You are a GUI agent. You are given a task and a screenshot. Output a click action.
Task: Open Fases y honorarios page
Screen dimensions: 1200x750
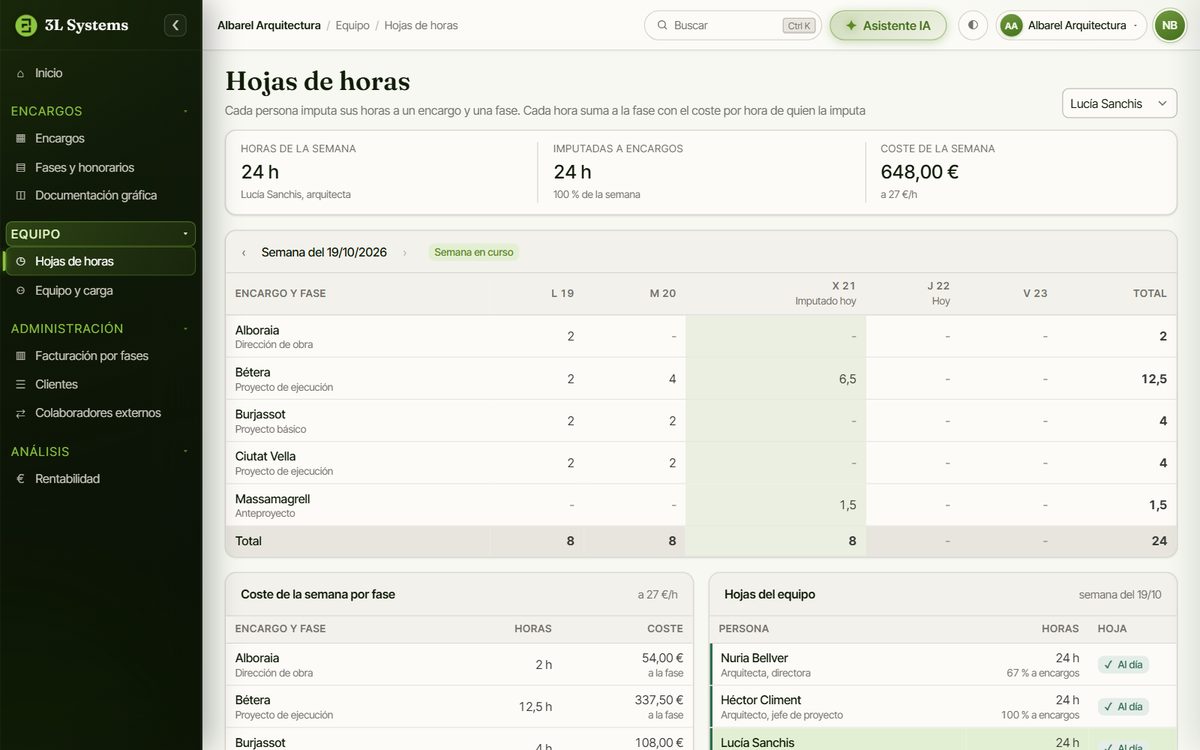84,167
